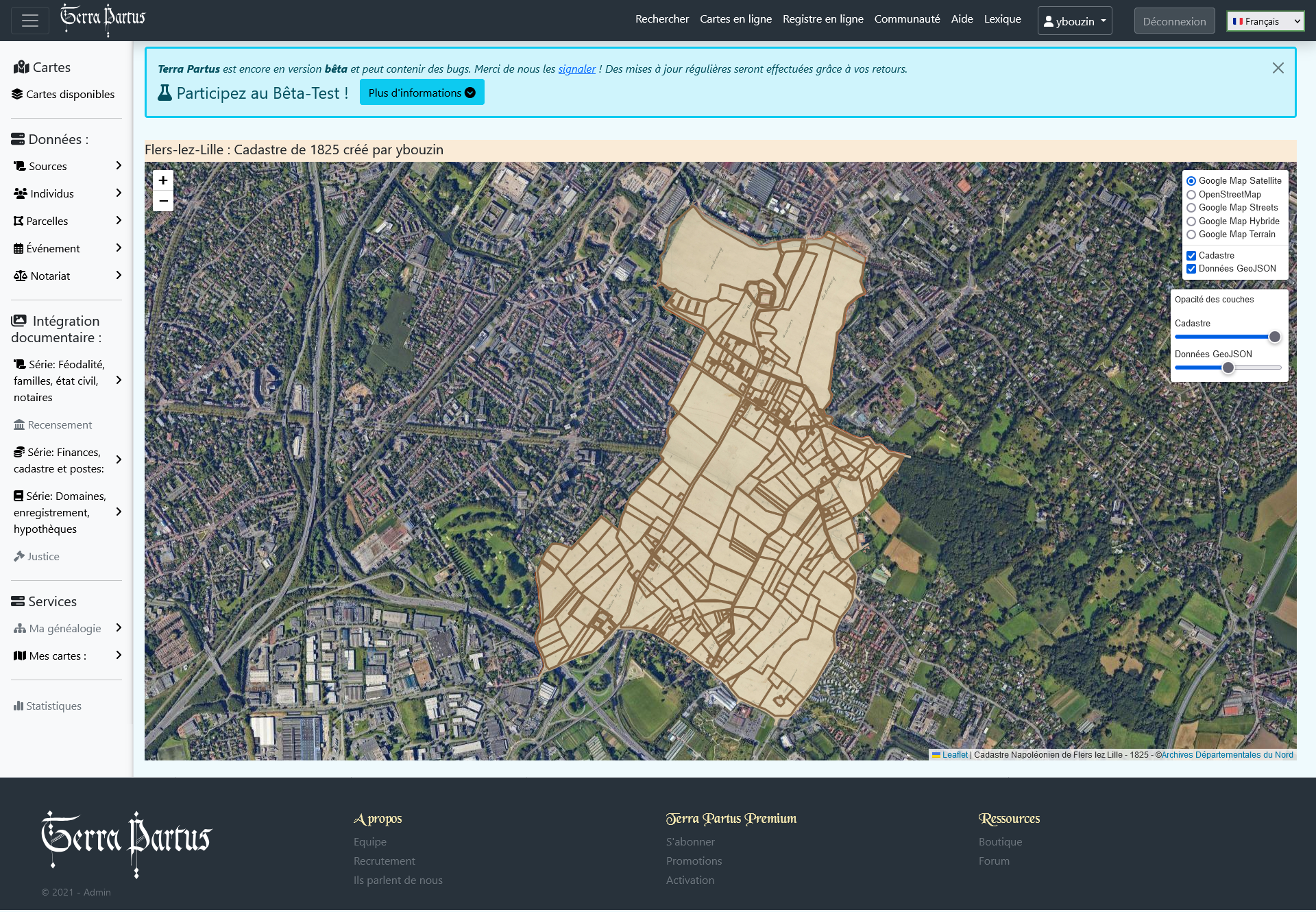
Task: Open the Lexique menu item
Action: 1002,19
